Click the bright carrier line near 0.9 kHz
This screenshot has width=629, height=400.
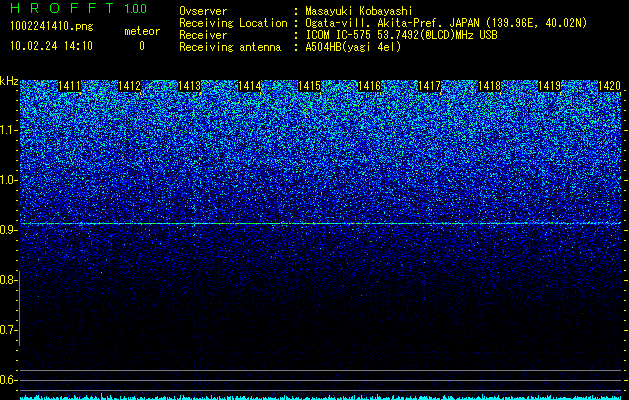(x=320, y=223)
